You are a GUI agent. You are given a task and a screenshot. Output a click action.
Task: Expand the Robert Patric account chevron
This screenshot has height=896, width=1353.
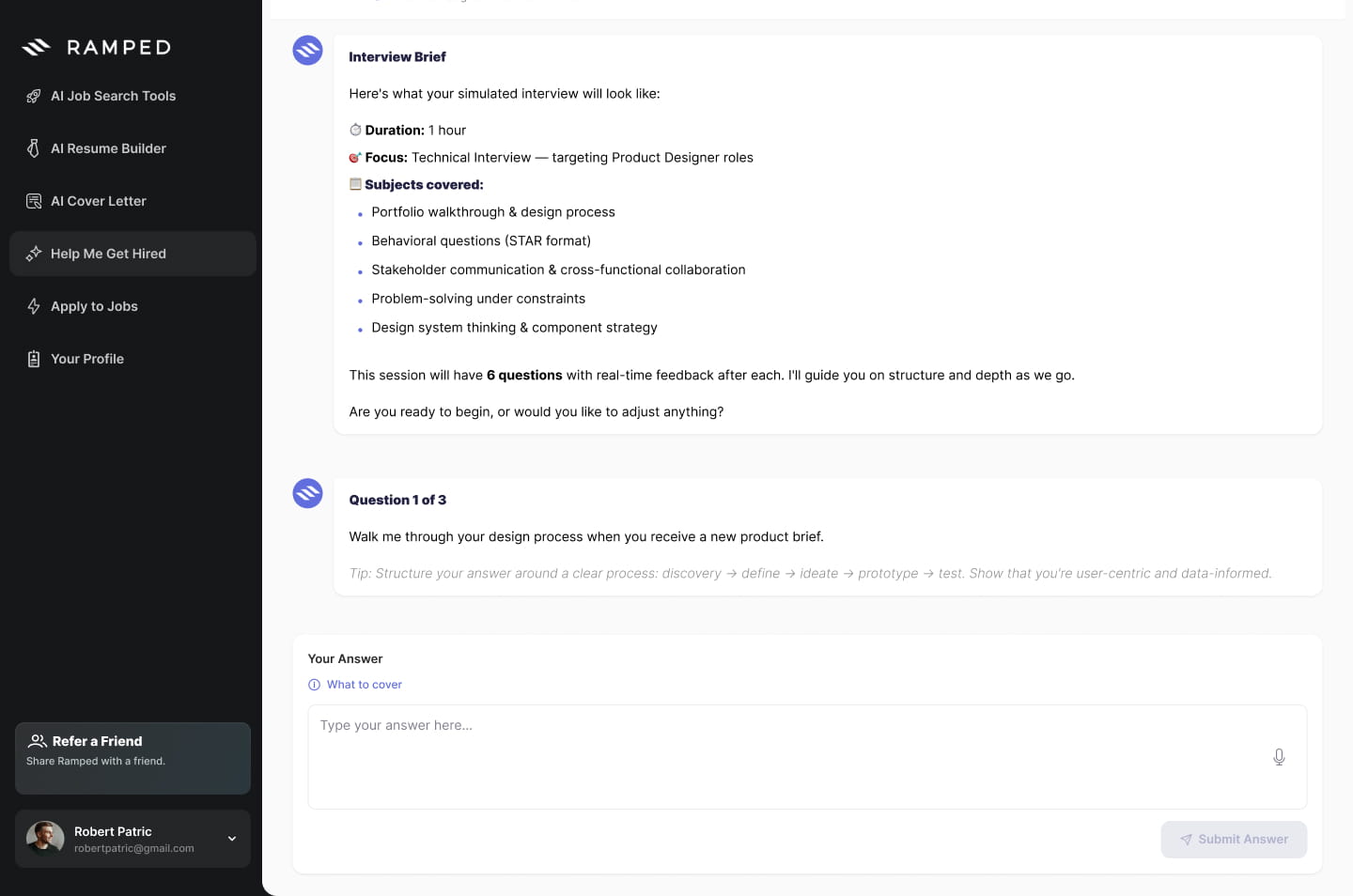pos(232,839)
